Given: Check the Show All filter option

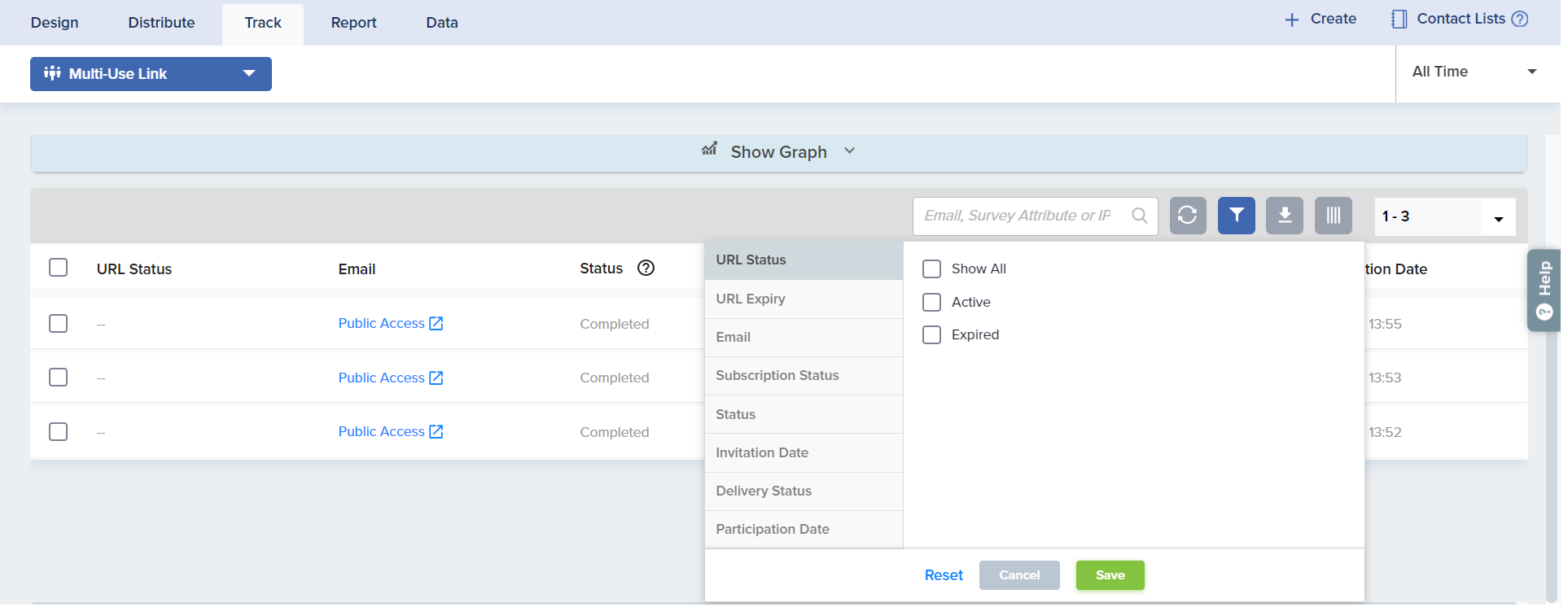Looking at the screenshot, I should [x=931, y=269].
